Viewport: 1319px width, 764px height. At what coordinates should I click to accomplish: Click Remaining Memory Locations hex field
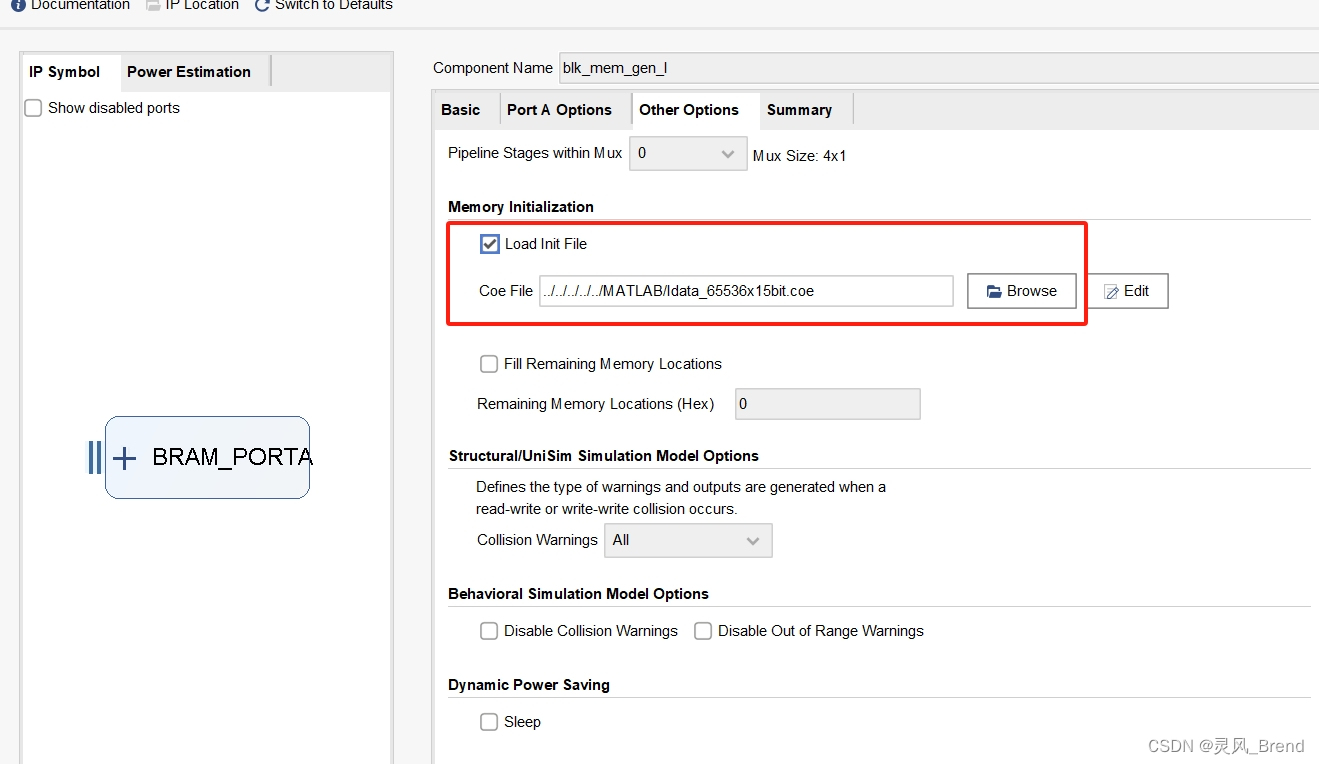(828, 404)
